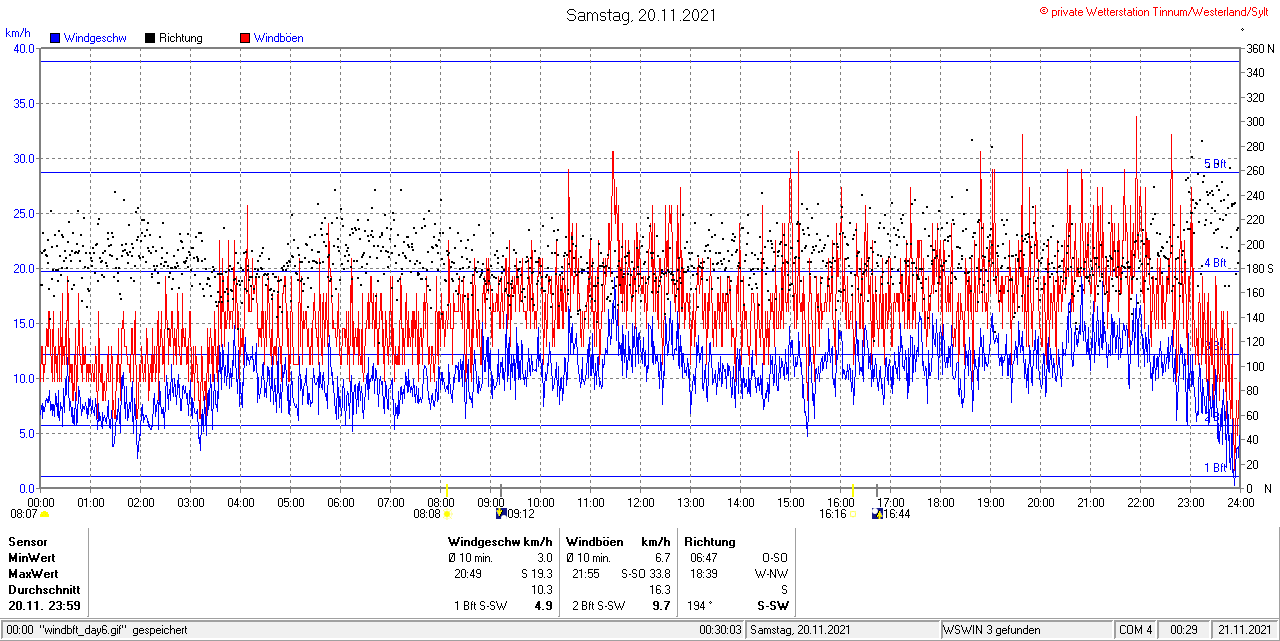
Task: Click the 1 Bft line label
Action: [x=1215, y=467]
